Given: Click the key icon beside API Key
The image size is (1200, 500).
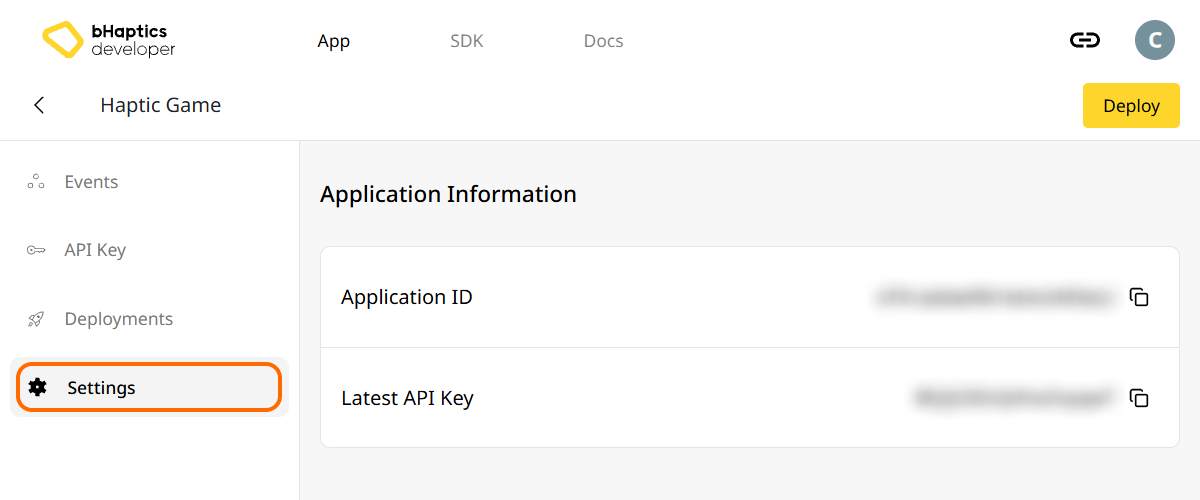Looking at the screenshot, I should [36, 250].
